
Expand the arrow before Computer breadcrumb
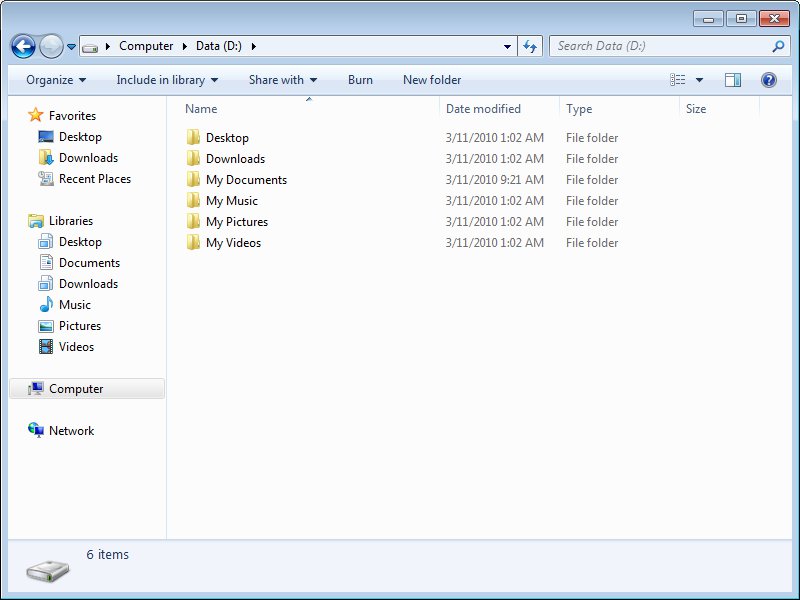point(108,46)
